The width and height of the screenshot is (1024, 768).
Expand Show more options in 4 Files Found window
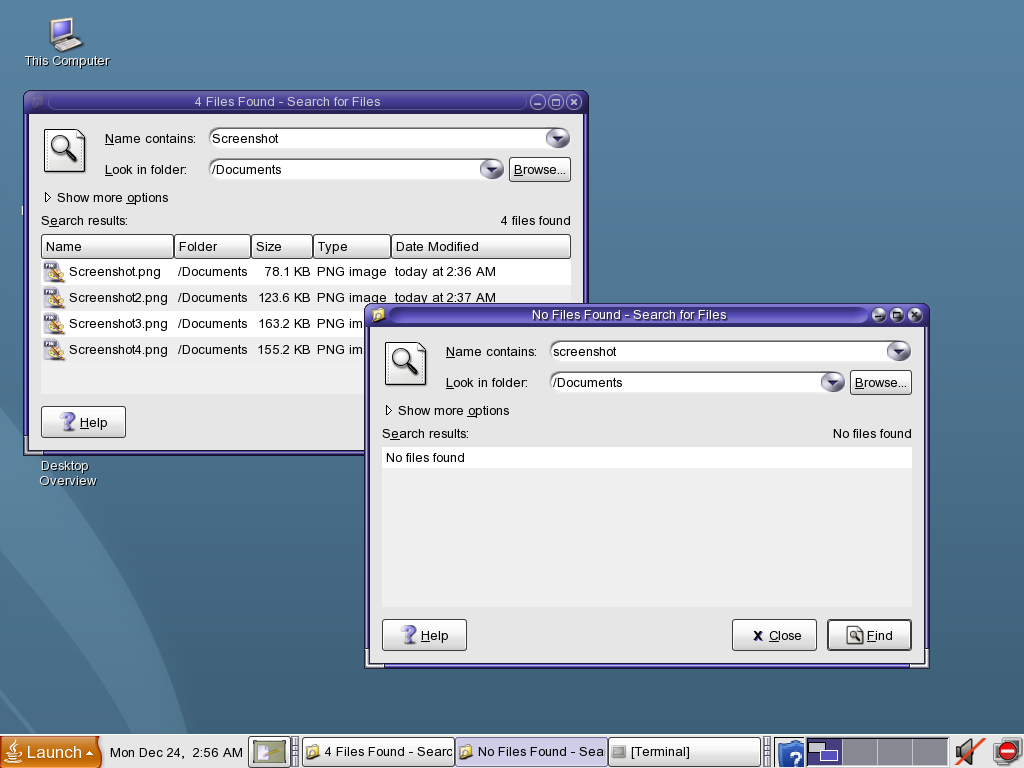(106, 198)
